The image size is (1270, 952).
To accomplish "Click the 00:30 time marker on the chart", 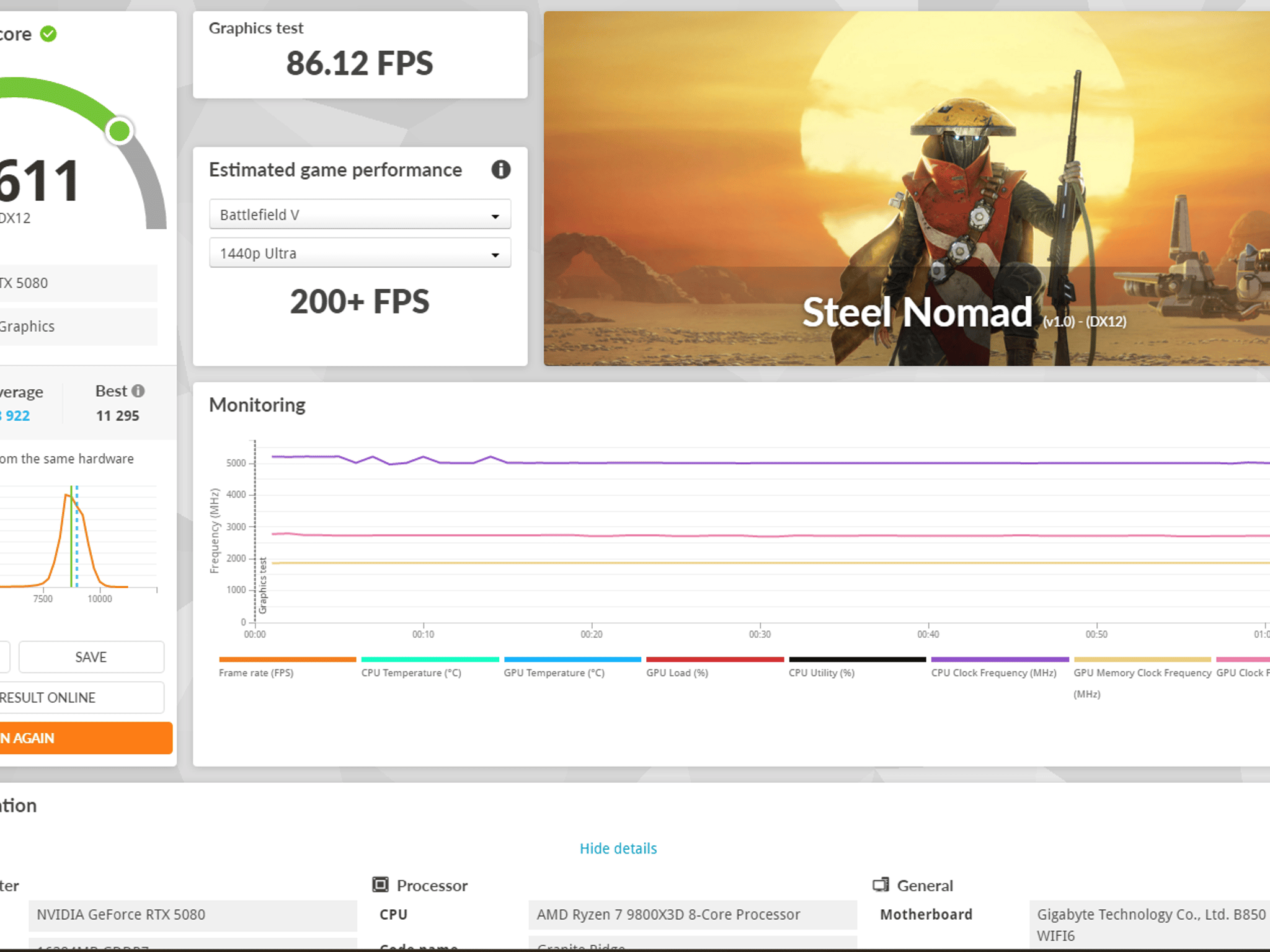I will [x=760, y=634].
